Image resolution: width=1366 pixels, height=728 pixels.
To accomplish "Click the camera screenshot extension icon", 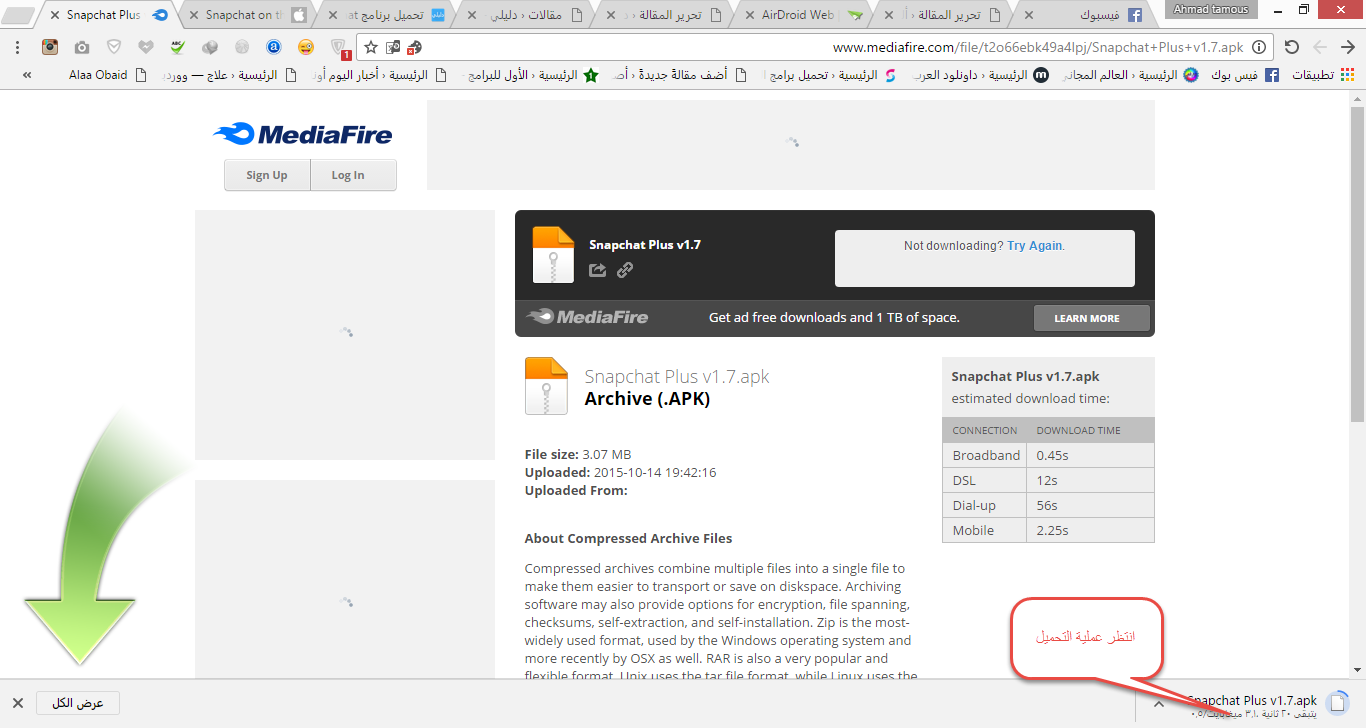I will coord(82,47).
